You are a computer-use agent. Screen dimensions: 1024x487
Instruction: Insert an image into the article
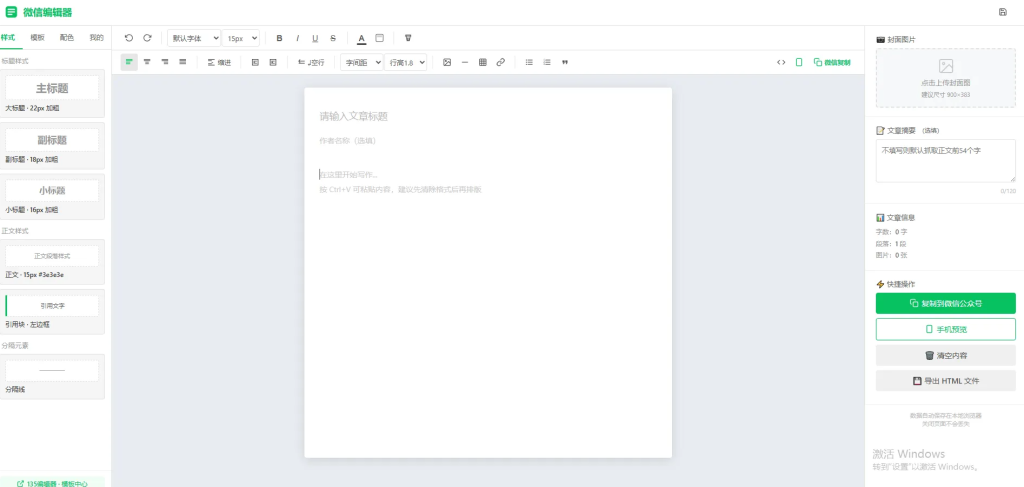(447, 62)
